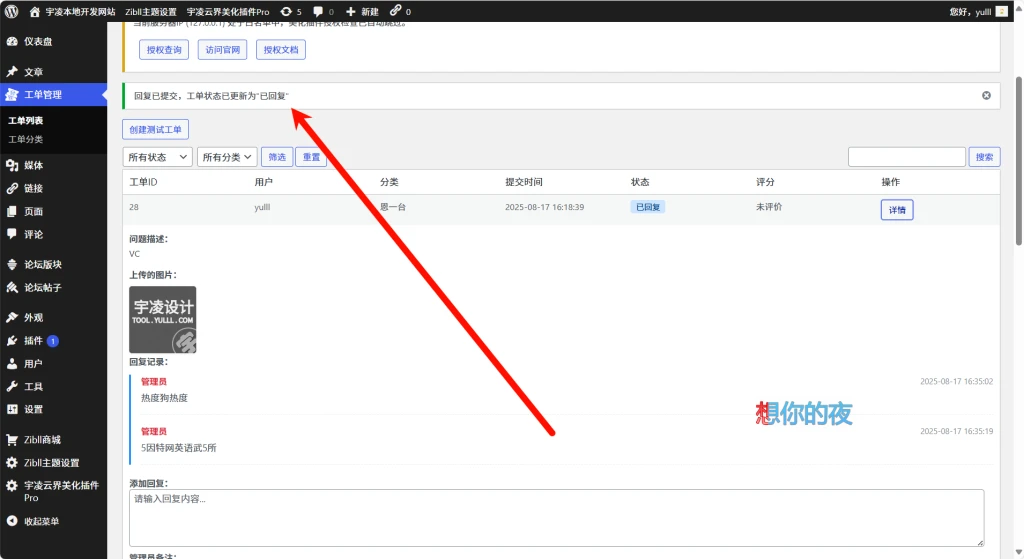The image size is (1024, 559).
Task: Click the 授权查询 button
Action: [164, 50]
